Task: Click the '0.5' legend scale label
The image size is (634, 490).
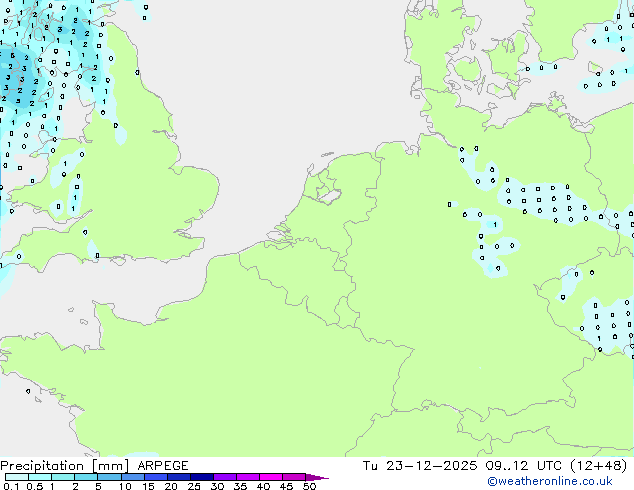Action: [x=35, y=486]
